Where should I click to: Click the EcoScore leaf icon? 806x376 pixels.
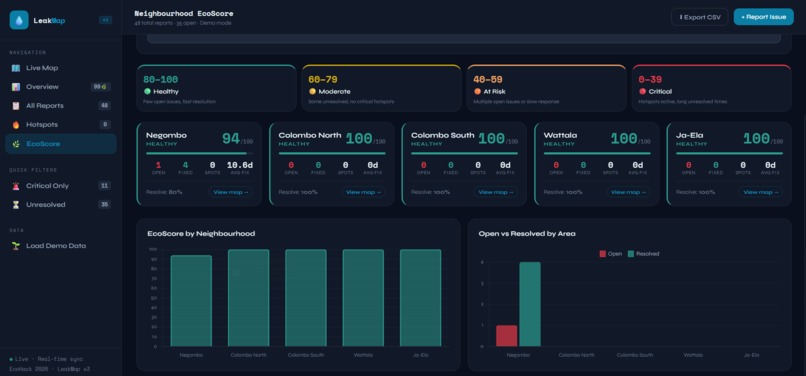click(x=16, y=144)
